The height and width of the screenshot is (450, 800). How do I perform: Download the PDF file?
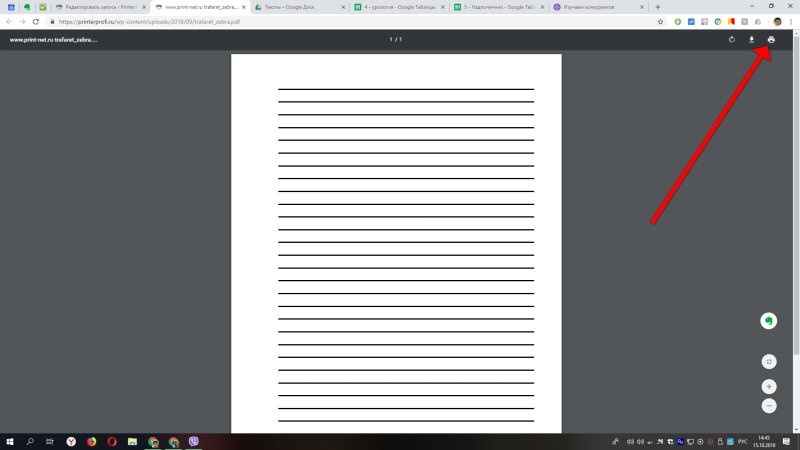pyautogui.click(x=751, y=40)
